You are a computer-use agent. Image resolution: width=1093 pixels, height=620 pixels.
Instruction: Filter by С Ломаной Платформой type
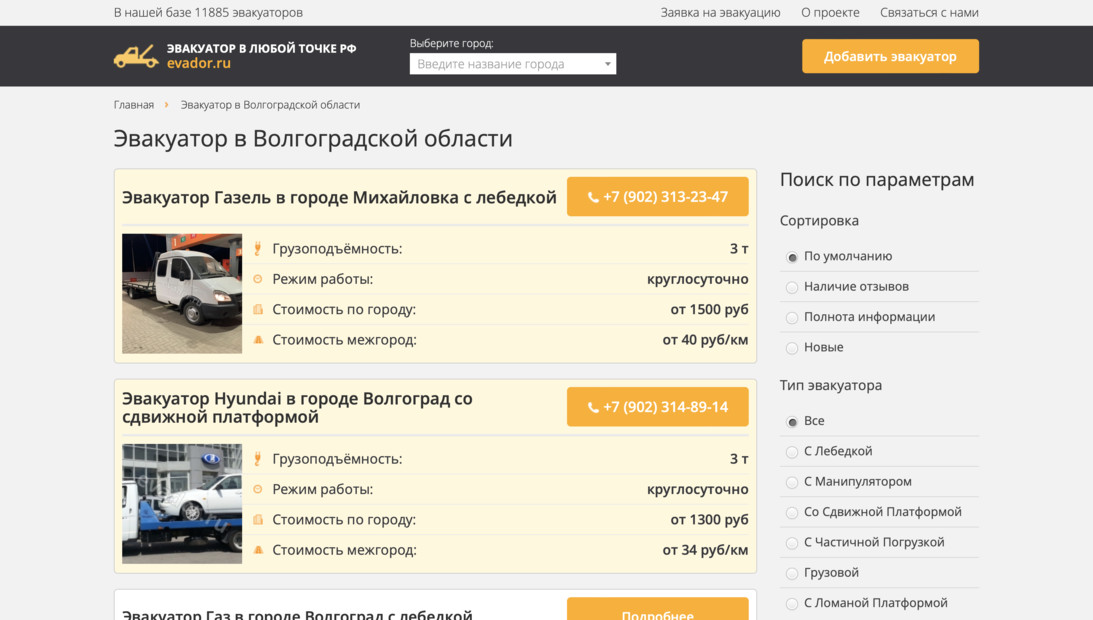point(792,604)
